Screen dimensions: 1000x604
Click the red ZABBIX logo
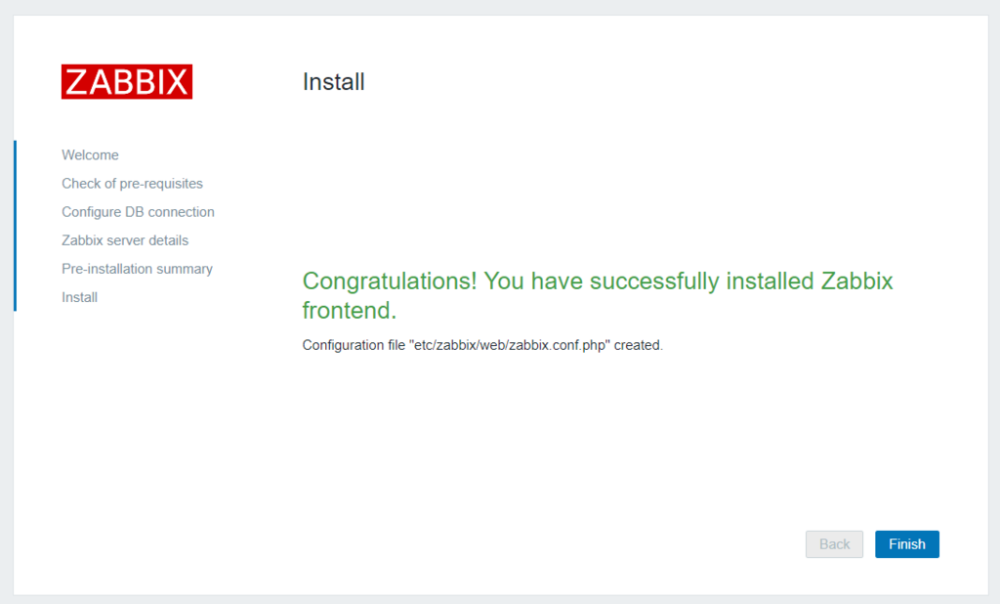(x=126, y=82)
